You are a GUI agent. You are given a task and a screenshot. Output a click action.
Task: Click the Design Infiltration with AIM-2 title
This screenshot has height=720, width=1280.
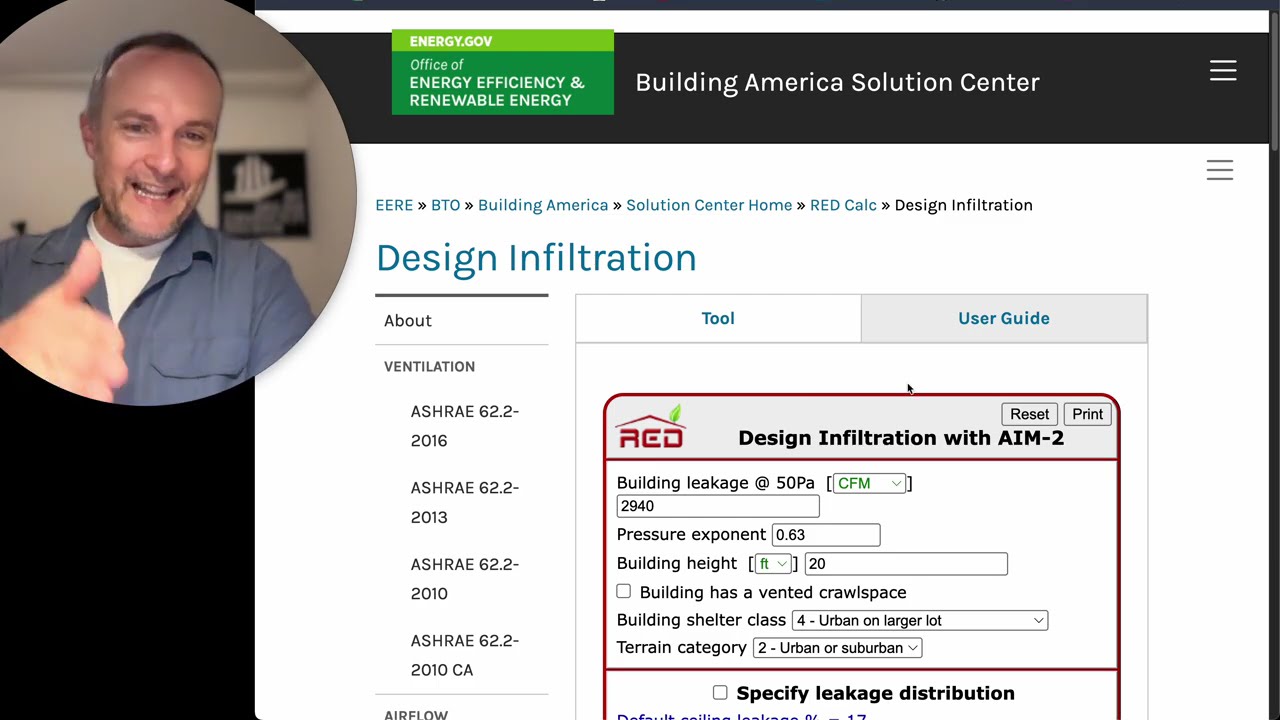click(901, 438)
